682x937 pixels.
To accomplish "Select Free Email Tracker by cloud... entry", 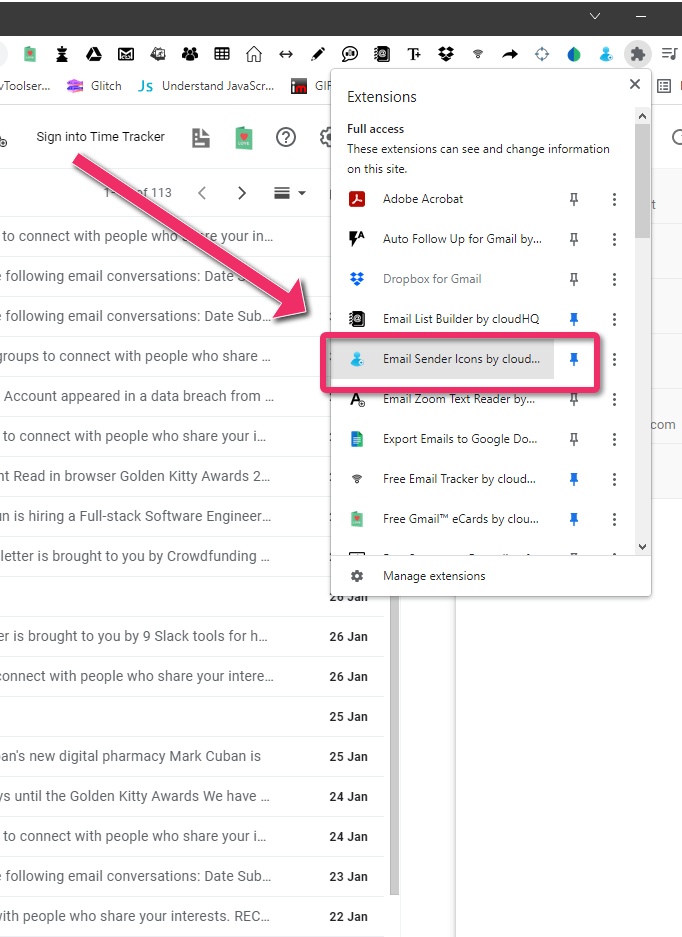I will 442,479.
